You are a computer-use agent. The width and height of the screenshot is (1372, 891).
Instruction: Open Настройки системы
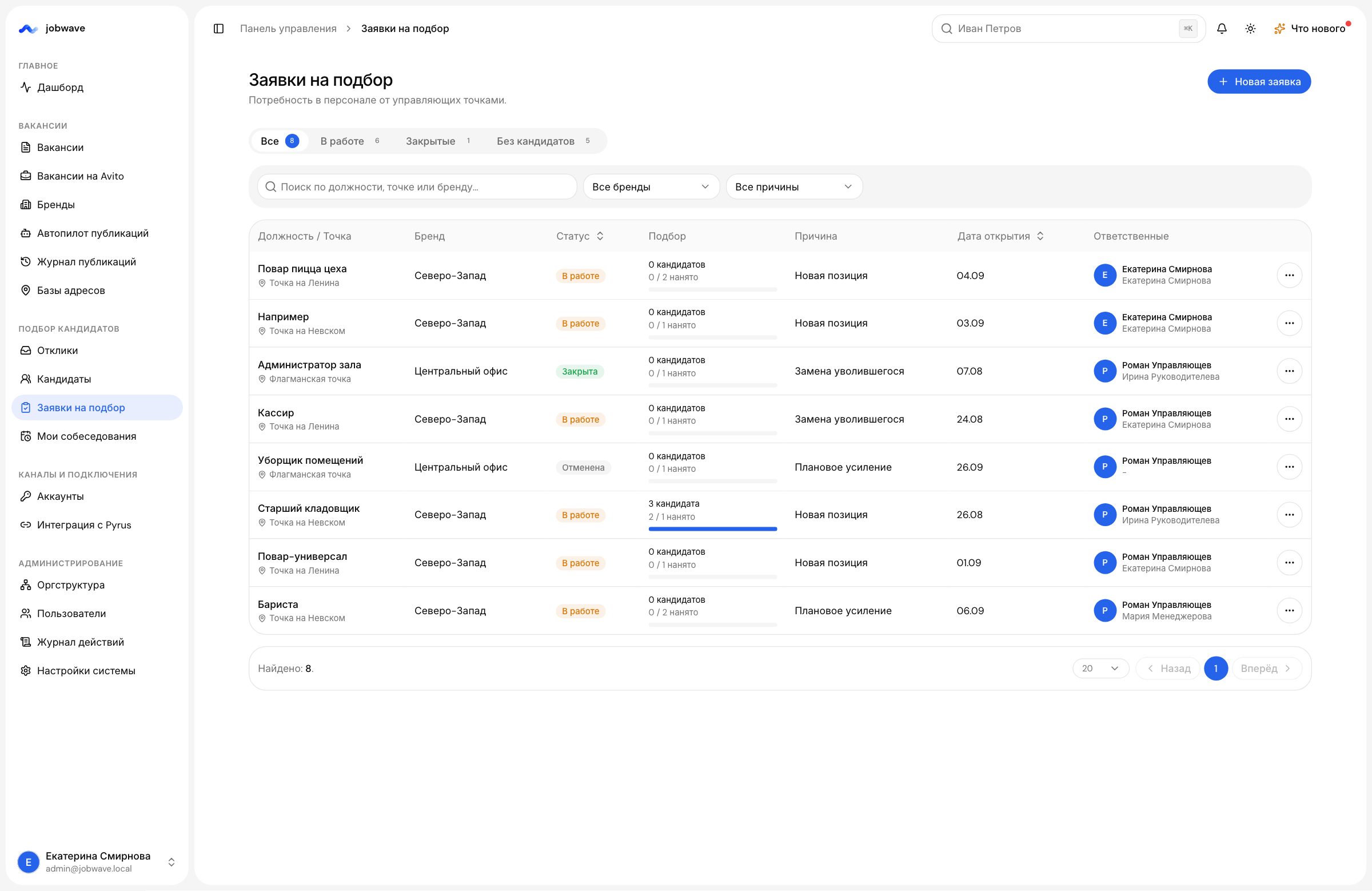[x=97, y=671]
